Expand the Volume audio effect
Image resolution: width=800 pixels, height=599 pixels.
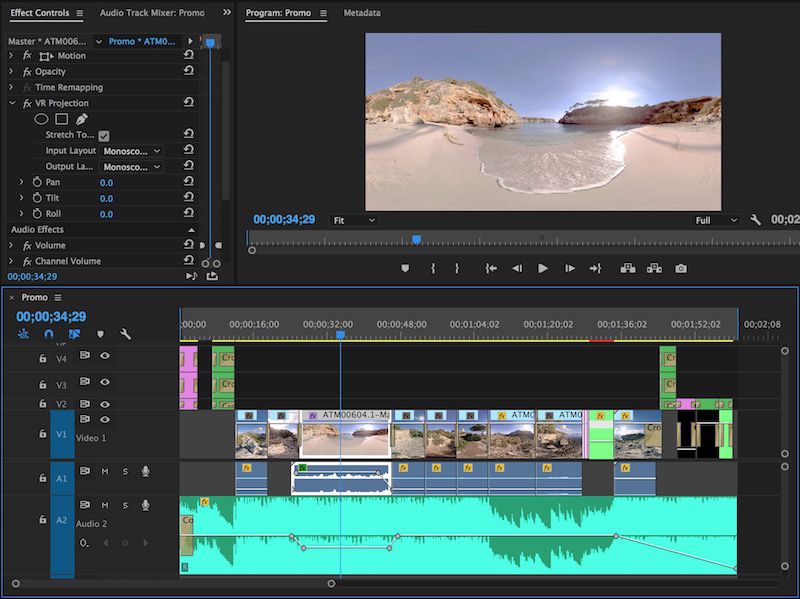tap(11, 245)
